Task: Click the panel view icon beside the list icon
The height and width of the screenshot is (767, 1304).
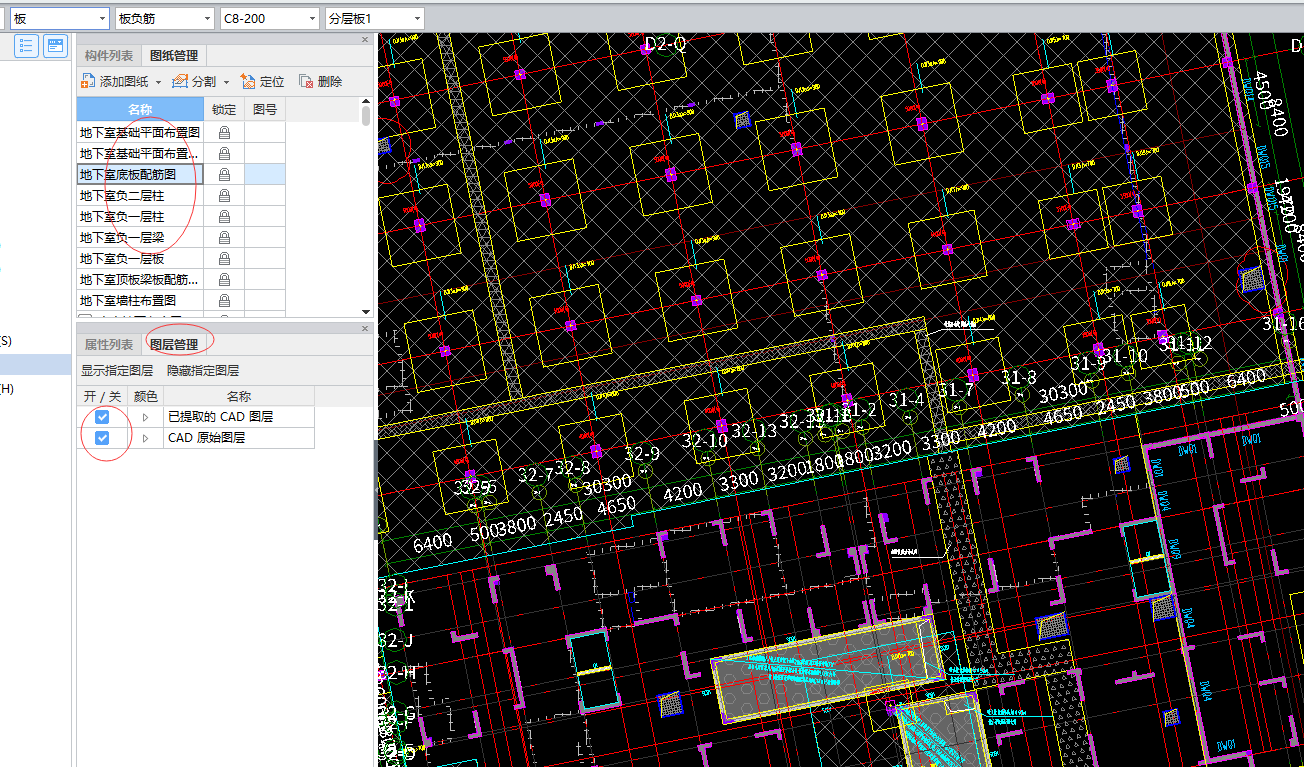Action: pos(54,46)
